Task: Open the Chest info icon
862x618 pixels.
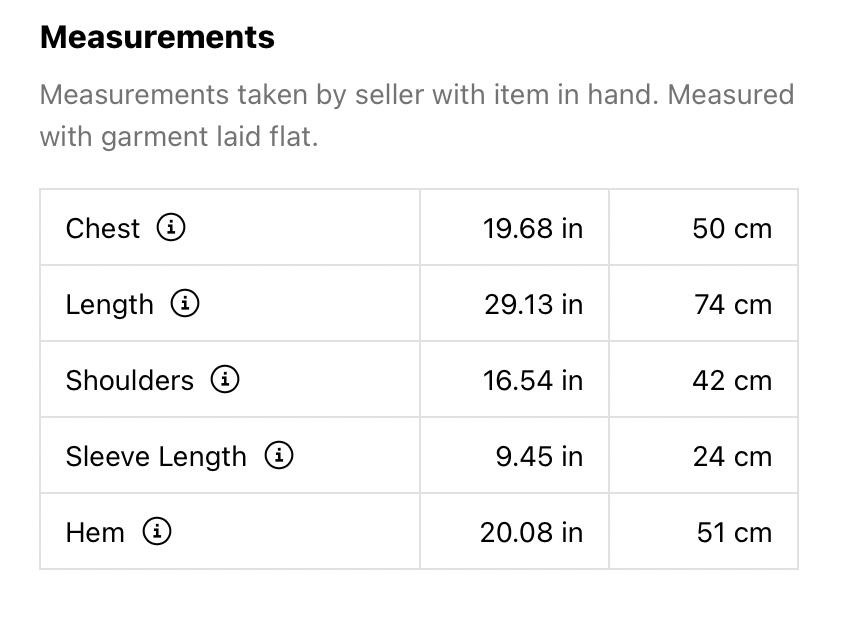Action: click(x=171, y=227)
